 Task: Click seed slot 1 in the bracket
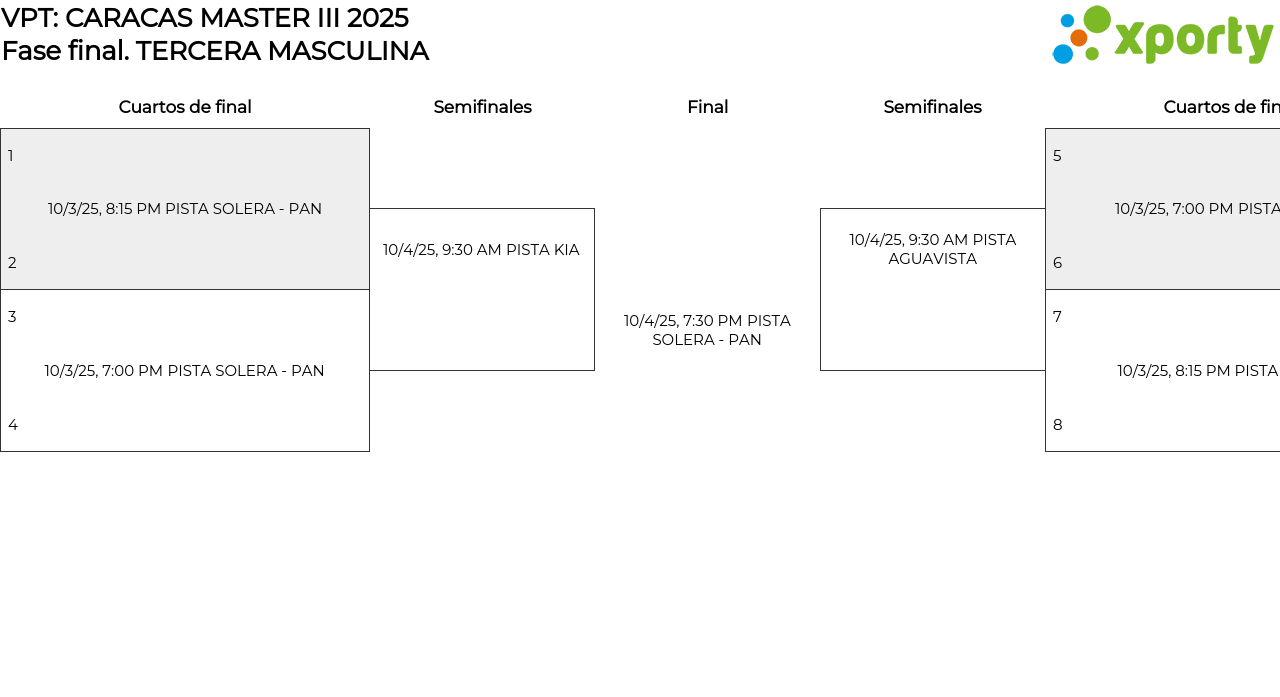click(11, 156)
